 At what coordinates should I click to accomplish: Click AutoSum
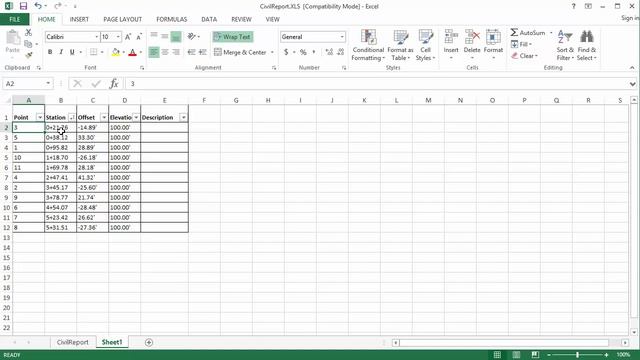click(528, 33)
